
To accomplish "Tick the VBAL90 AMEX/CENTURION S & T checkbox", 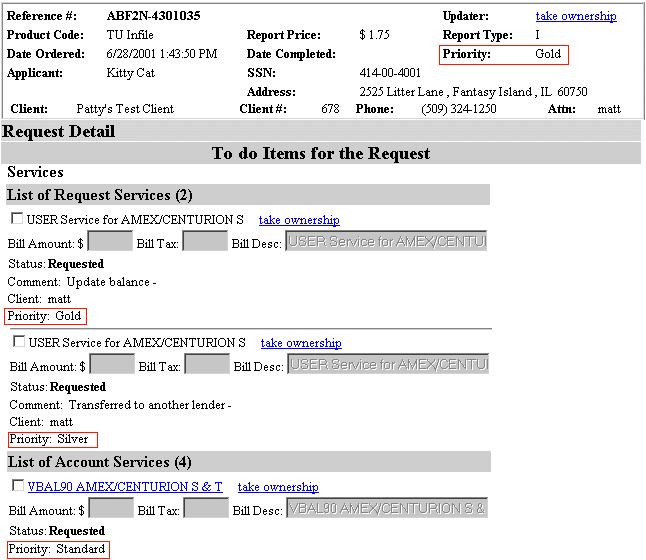I will 18,485.
